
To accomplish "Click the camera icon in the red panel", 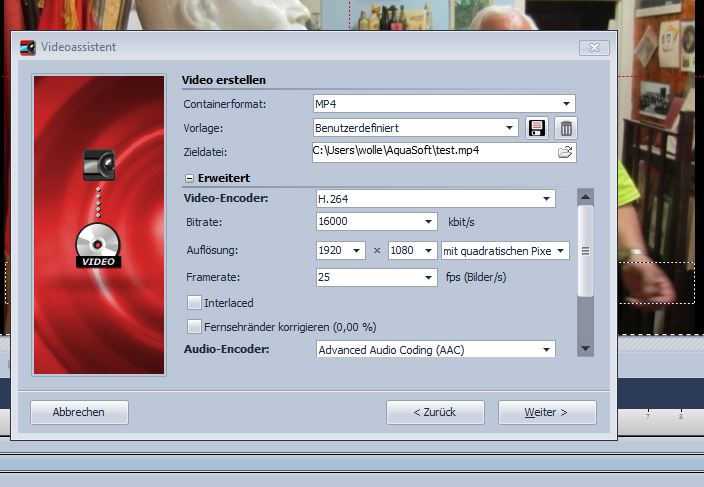I will click(x=99, y=165).
